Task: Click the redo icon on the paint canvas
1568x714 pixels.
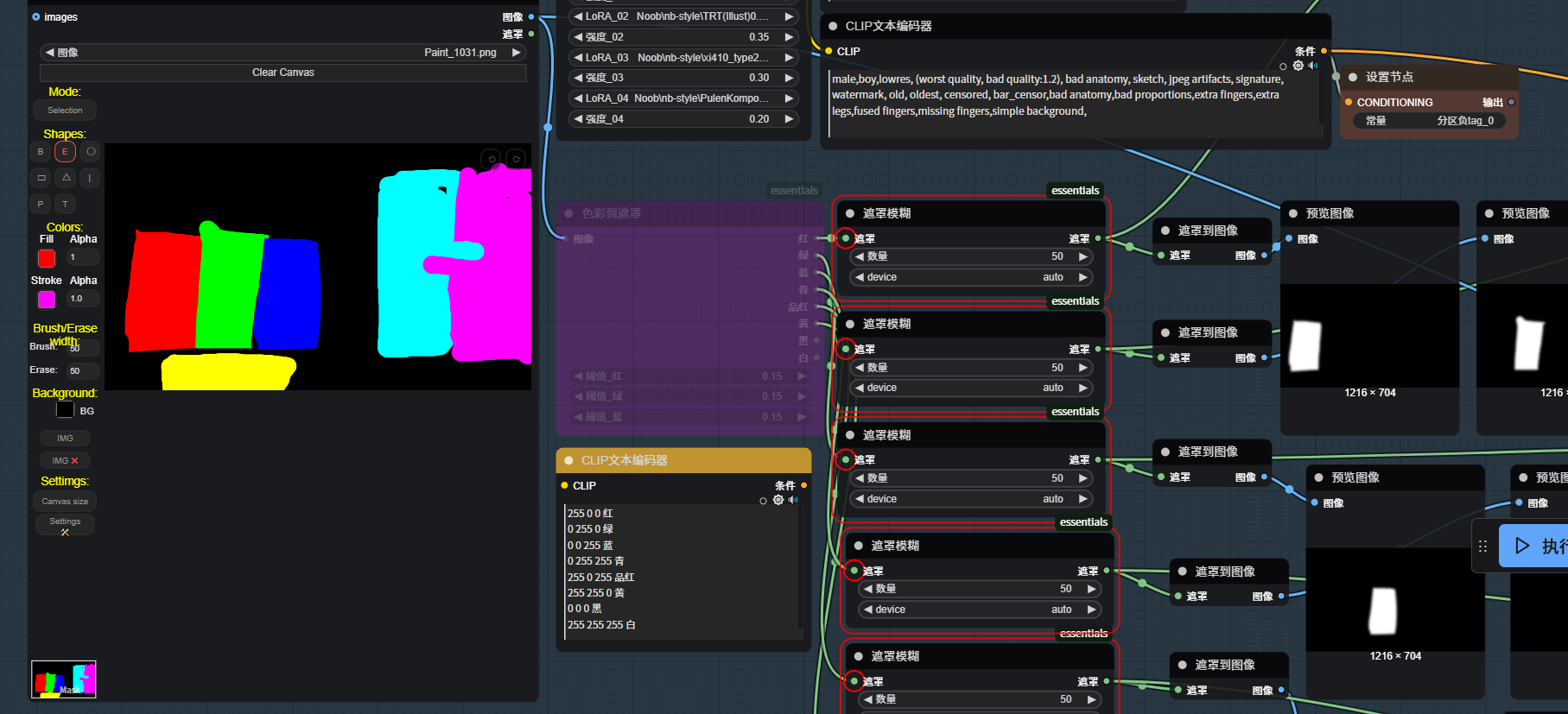Action: (516, 159)
